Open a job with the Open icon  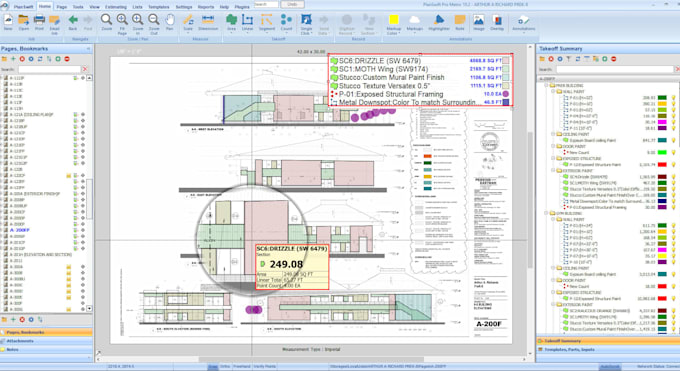[x=23, y=21]
